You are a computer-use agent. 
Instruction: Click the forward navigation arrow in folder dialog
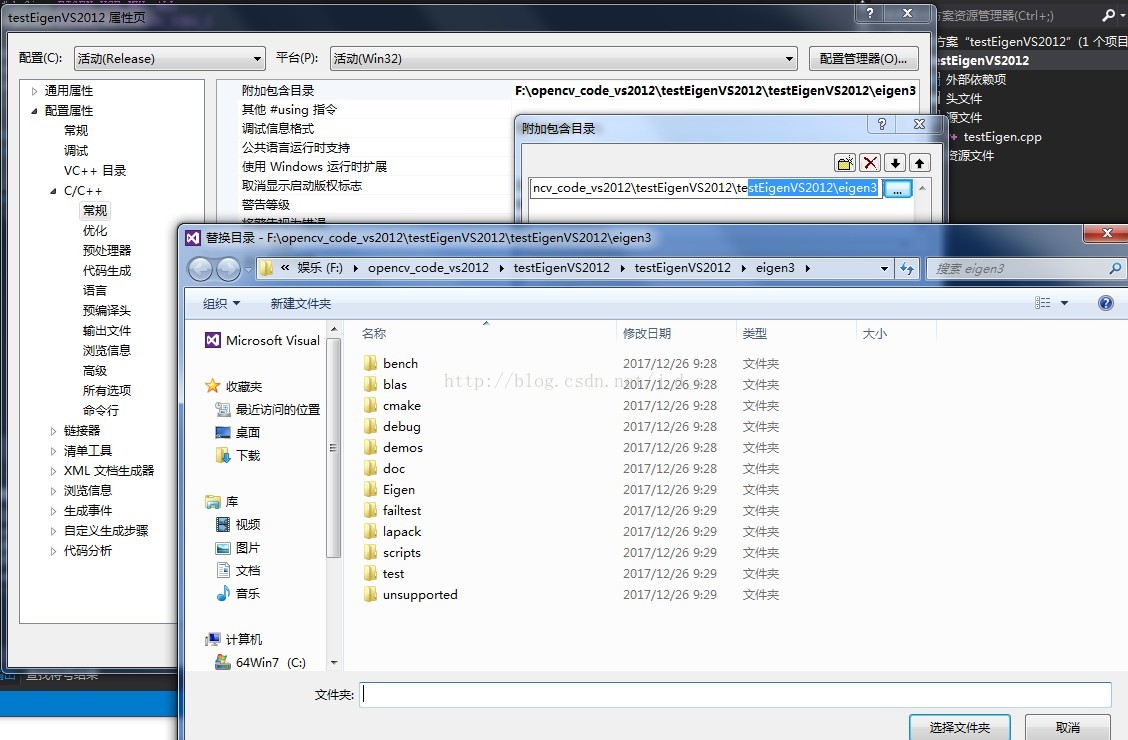[228, 269]
